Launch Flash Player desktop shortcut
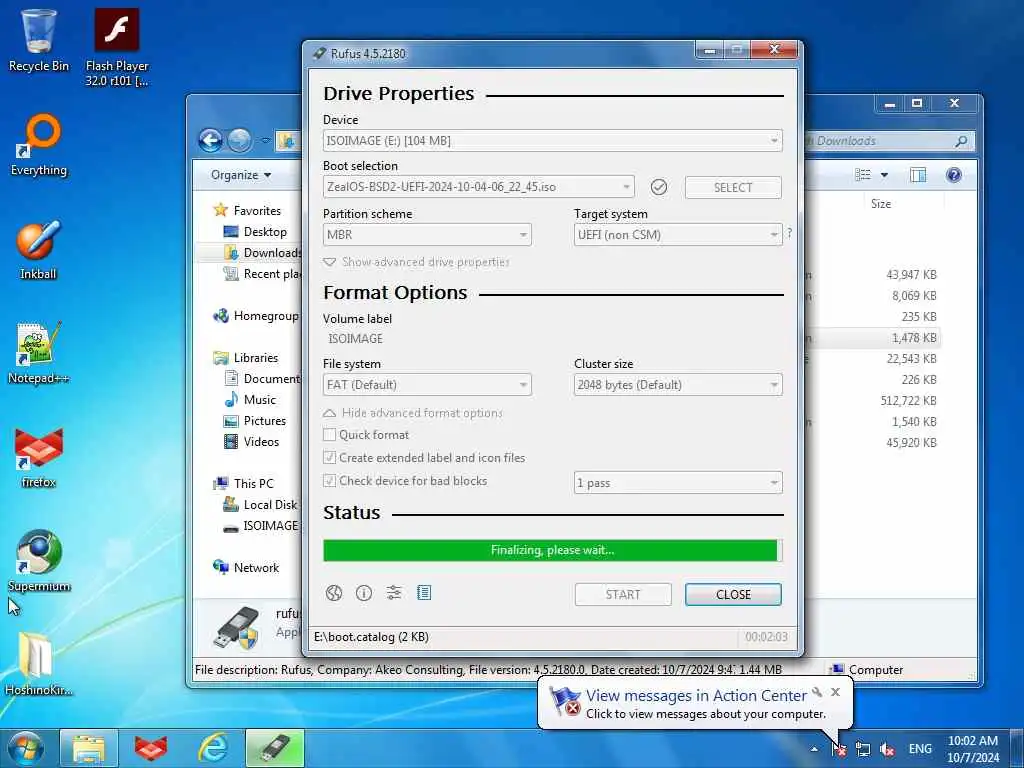The height and width of the screenshot is (768, 1024). click(x=117, y=47)
